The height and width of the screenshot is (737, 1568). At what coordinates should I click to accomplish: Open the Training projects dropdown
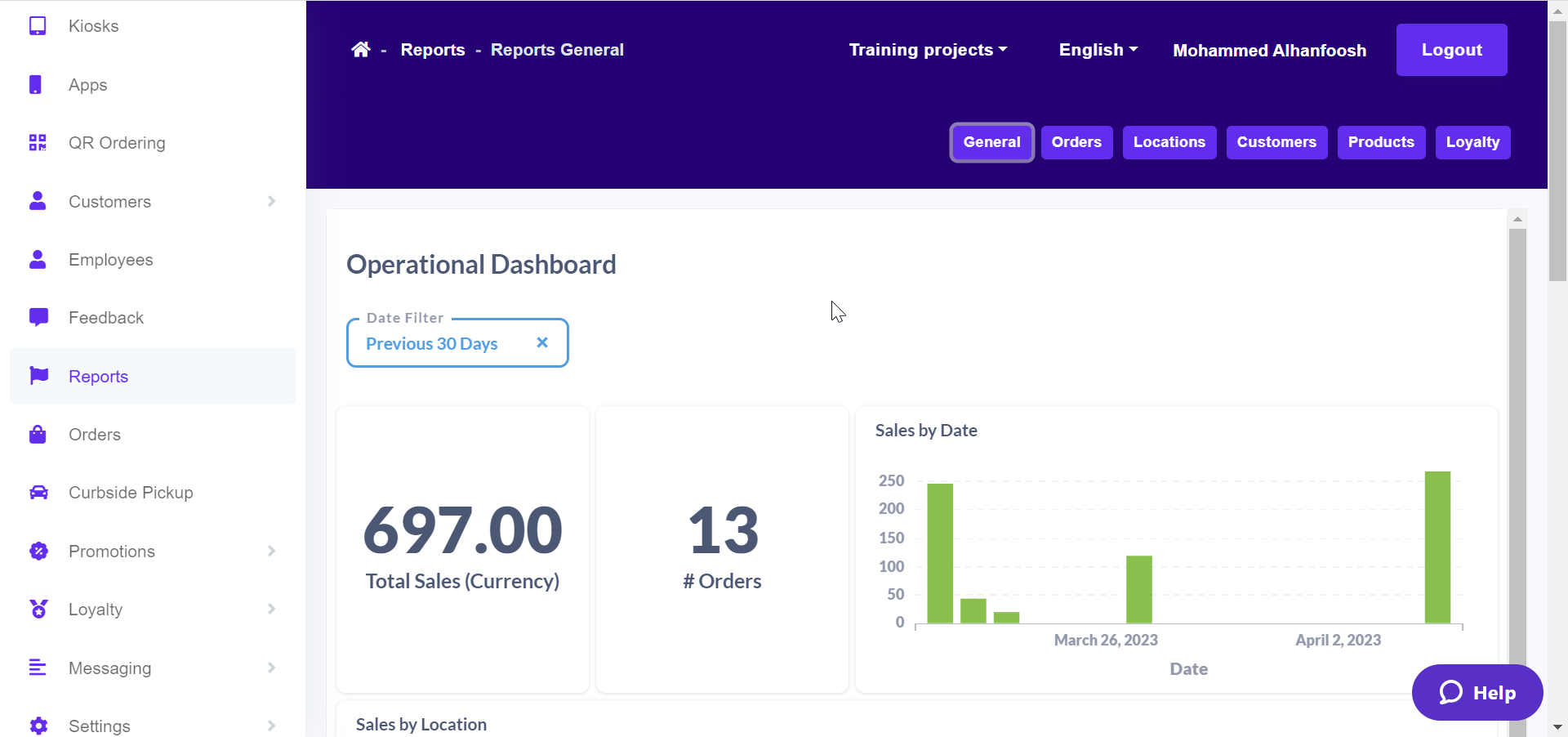coord(928,50)
